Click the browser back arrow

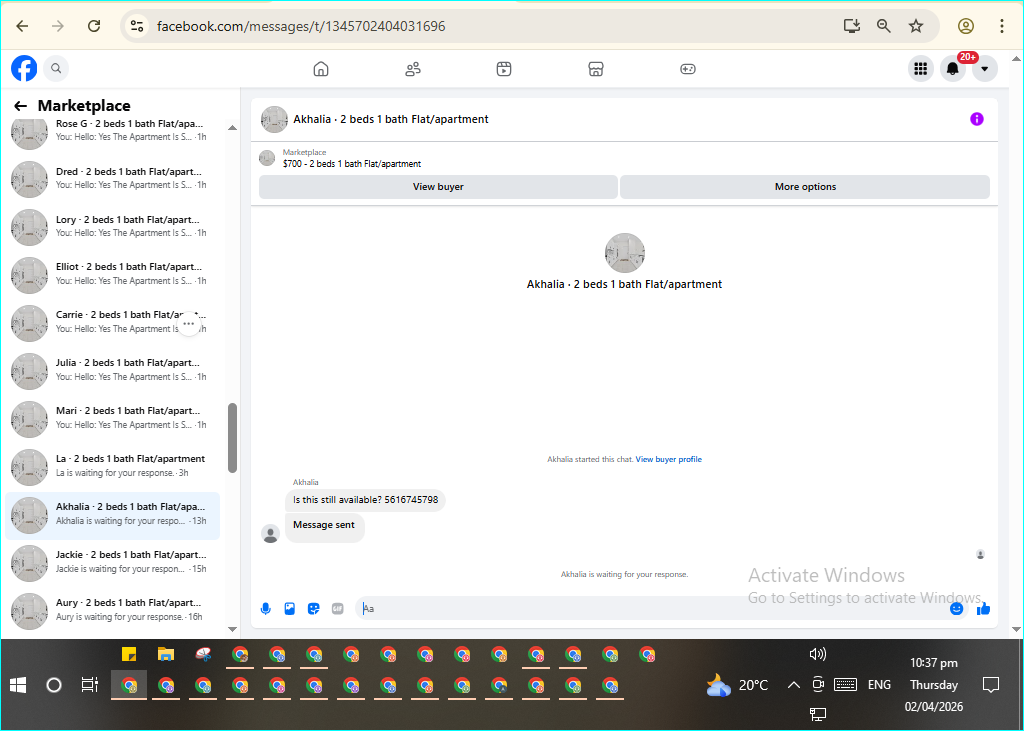click(x=22, y=26)
